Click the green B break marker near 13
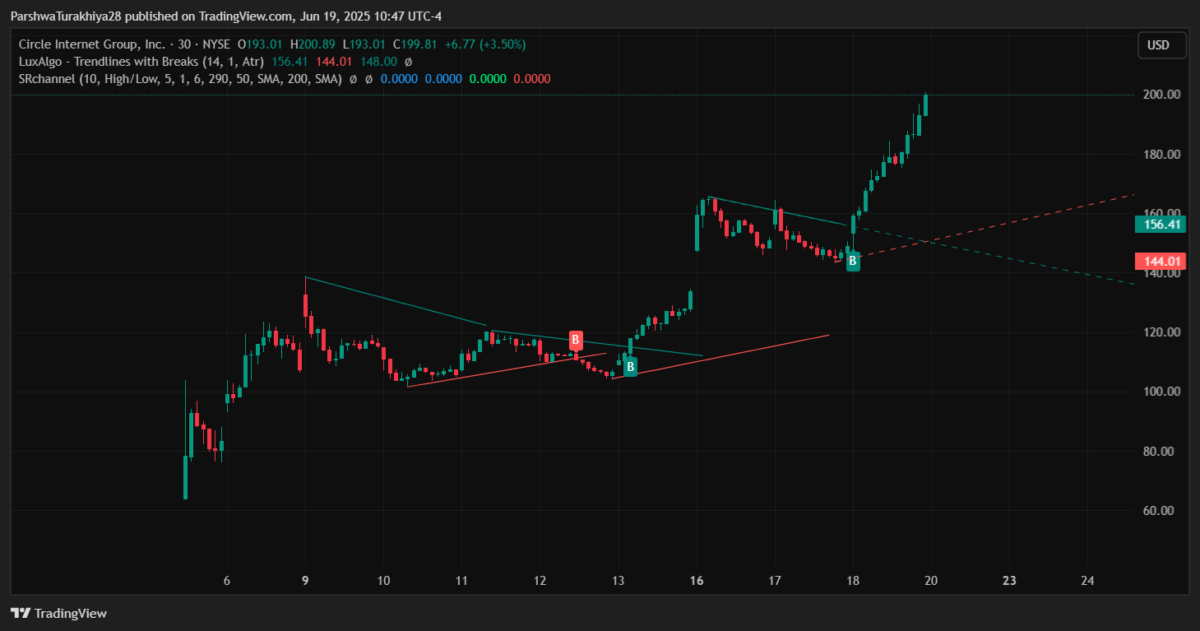The image size is (1200, 631). tap(631, 367)
